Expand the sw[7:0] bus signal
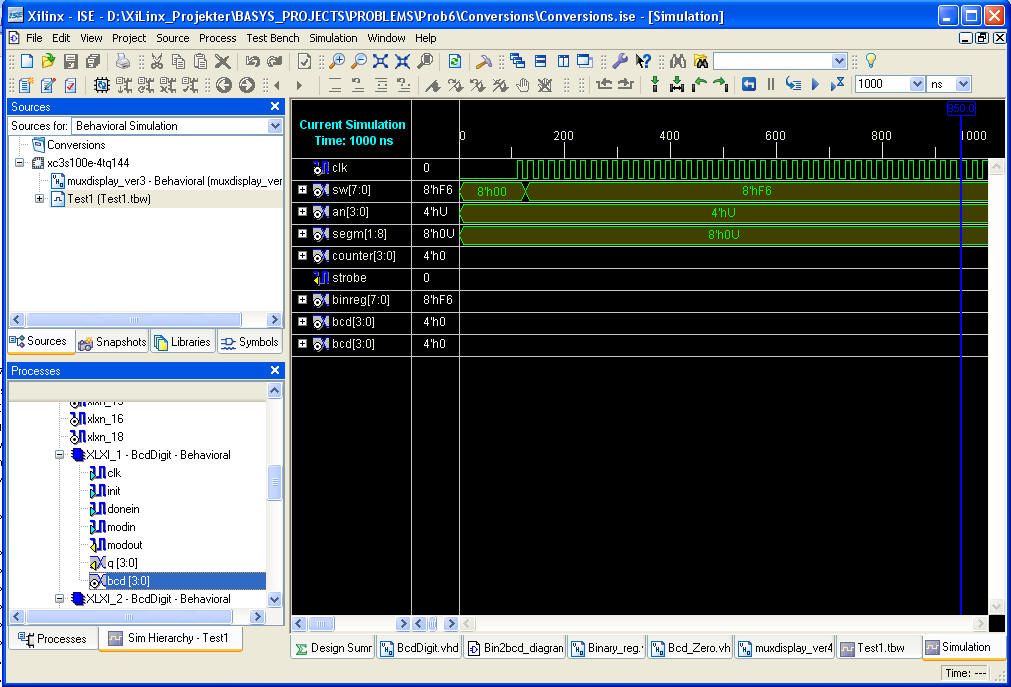This screenshot has height=687, width=1011. (302, 190)
